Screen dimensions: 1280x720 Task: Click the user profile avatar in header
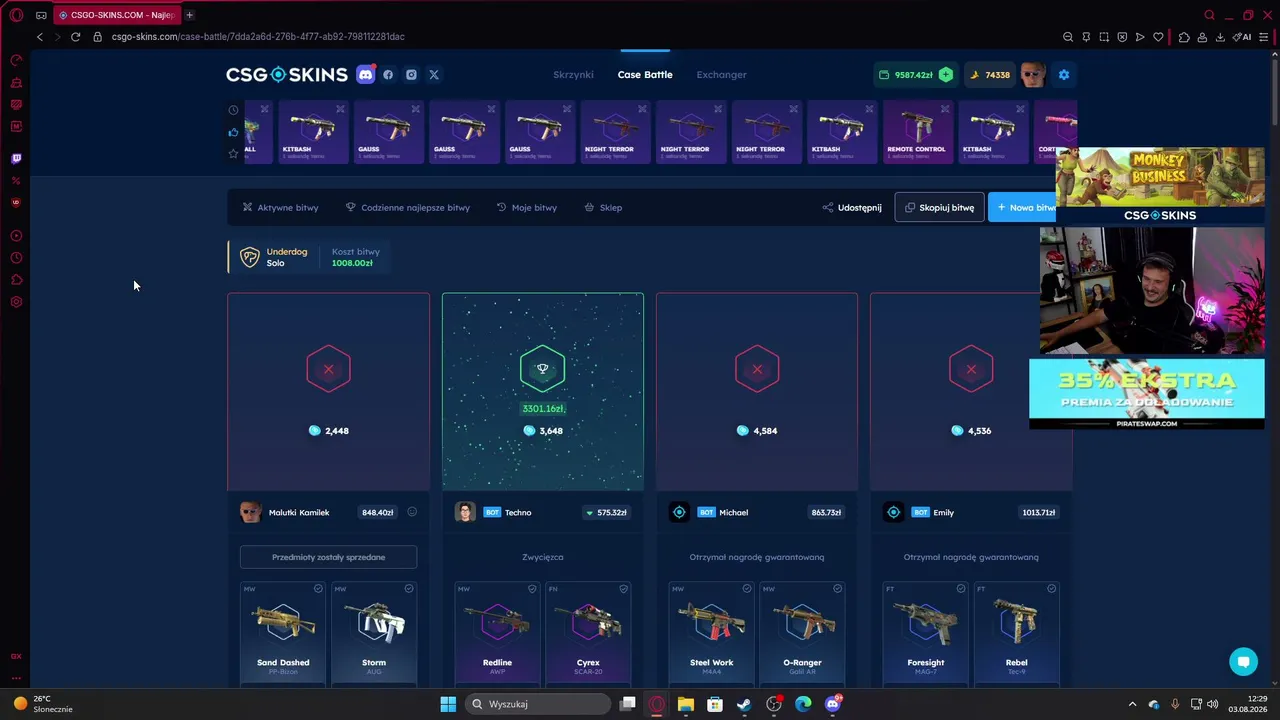tap(1033, 74)
